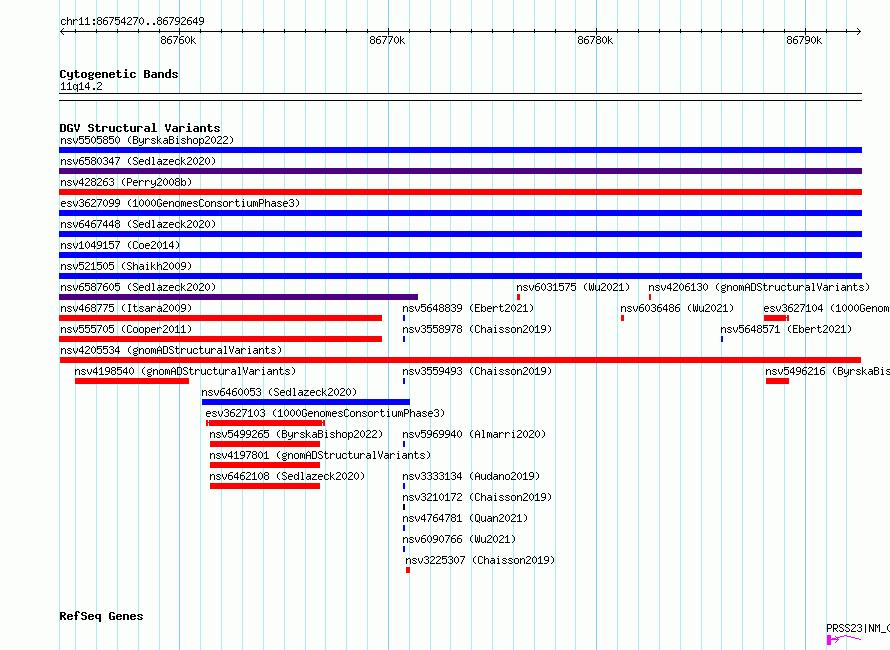Screen dimensions: 890x650
Task: Click the nsv3559493 small blue marker
Action: pyautogui.click(x=404, y=381)
